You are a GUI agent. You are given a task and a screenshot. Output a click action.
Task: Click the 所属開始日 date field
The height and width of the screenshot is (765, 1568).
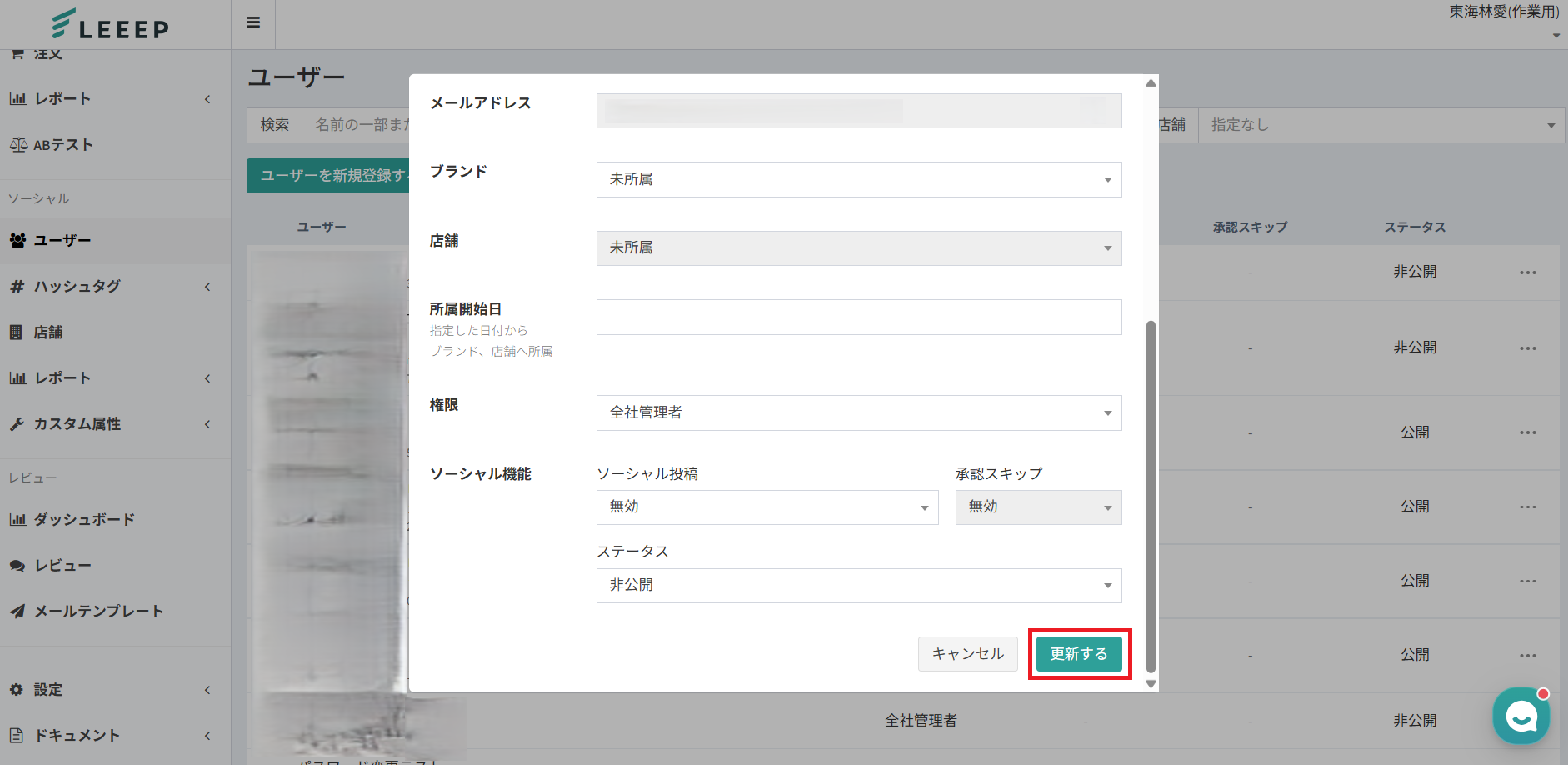[x=859, y=317]
